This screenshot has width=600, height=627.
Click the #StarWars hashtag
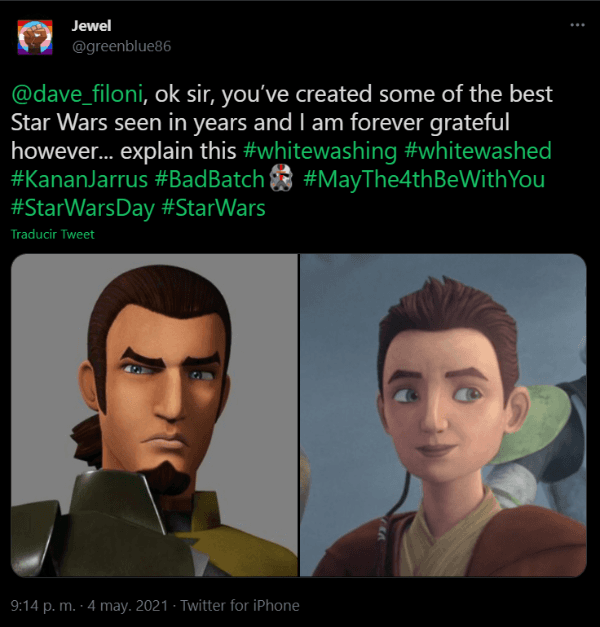pyautogui.click(x=214, y=208)
